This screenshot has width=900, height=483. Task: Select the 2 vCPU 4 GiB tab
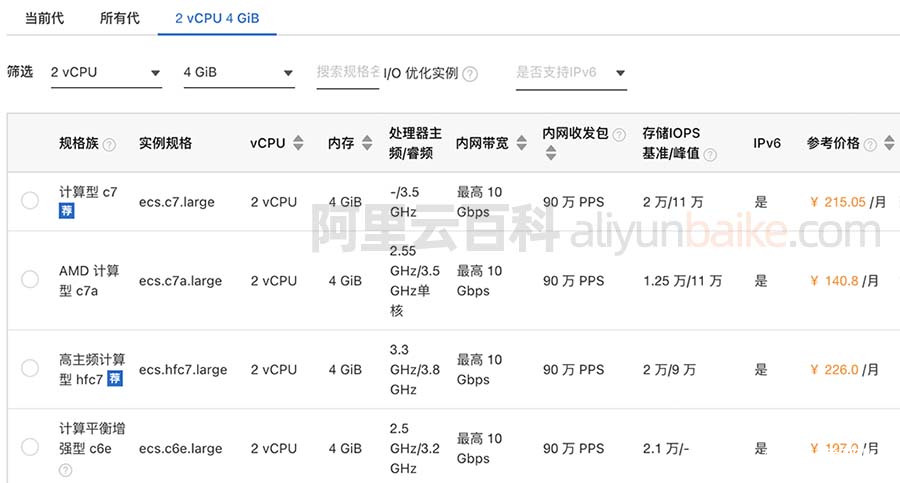click(217, 18)
